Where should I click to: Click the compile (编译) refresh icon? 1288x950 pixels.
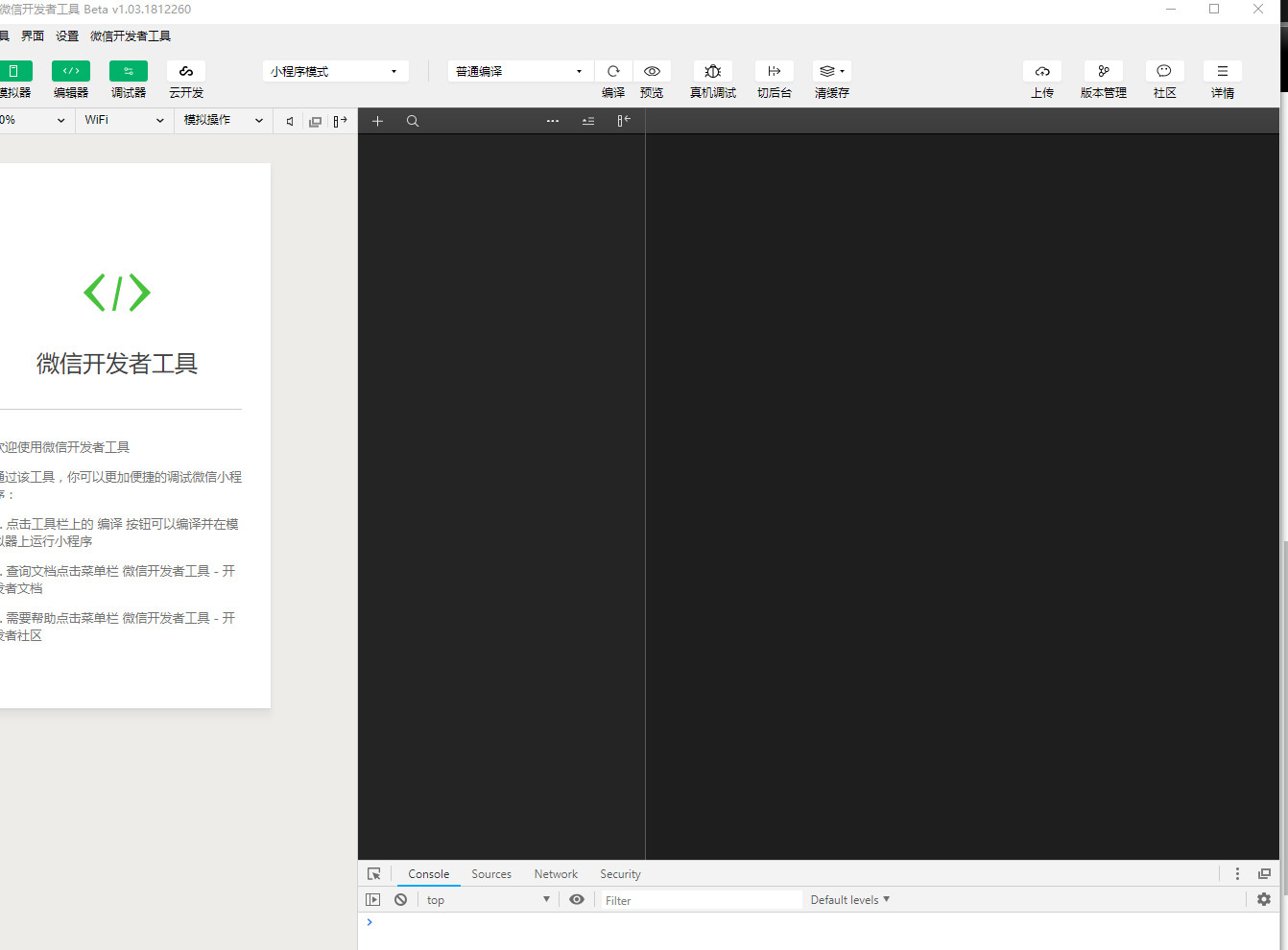click(x=613, y=71)
